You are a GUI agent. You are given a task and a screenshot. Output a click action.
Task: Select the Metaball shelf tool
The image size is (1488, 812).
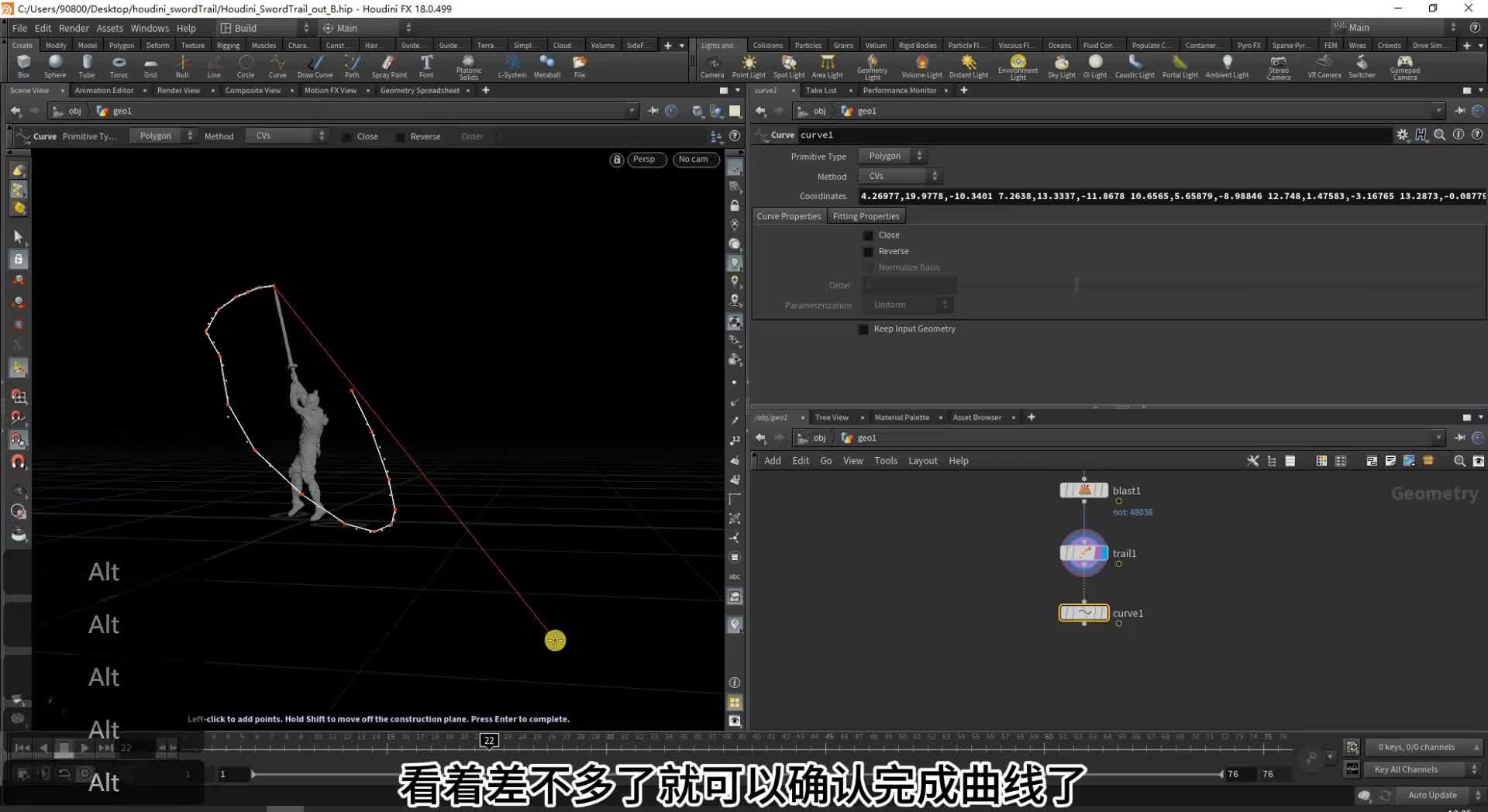click(547, 66)
